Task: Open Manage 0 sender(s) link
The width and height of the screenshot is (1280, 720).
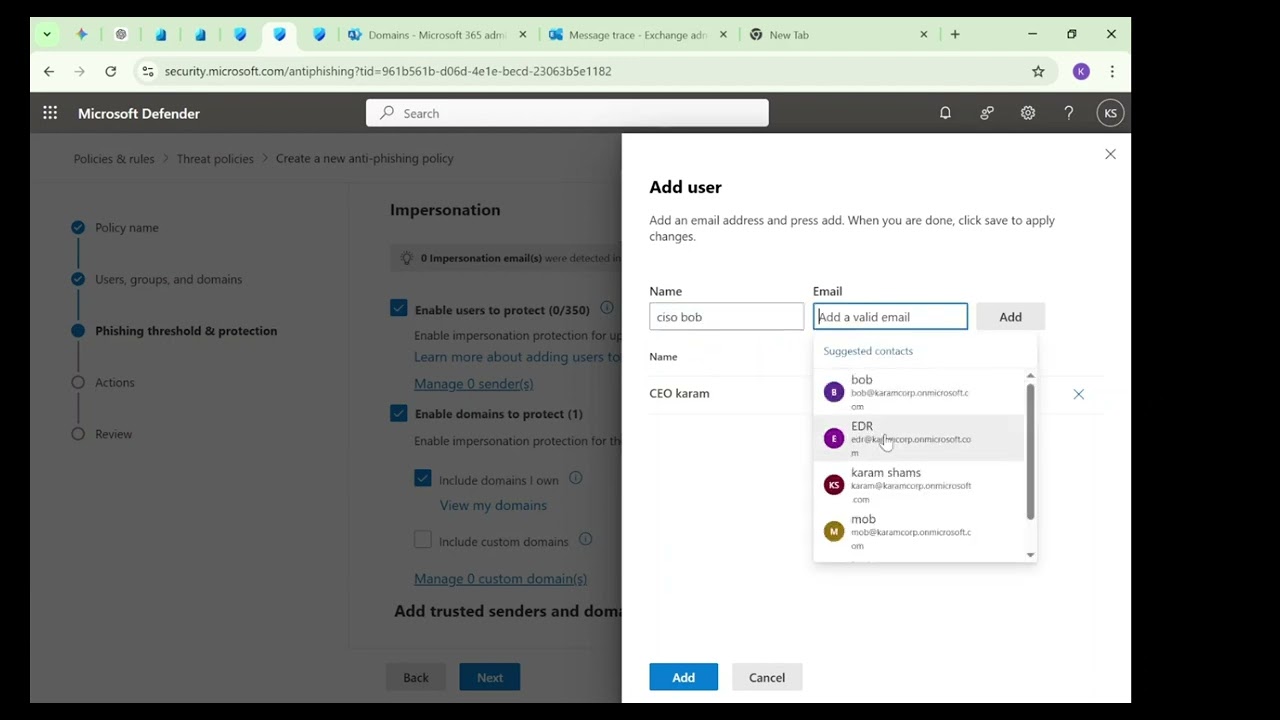Action: (x=473, y=384)
